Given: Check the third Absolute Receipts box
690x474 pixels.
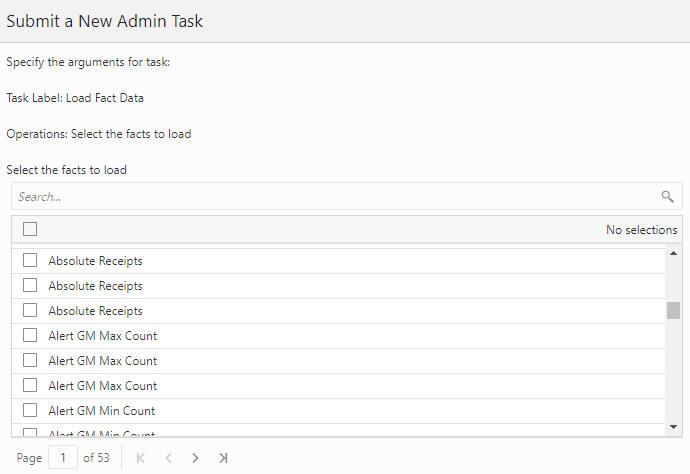Looking at the screenshot, I should (x=30, y=310).
